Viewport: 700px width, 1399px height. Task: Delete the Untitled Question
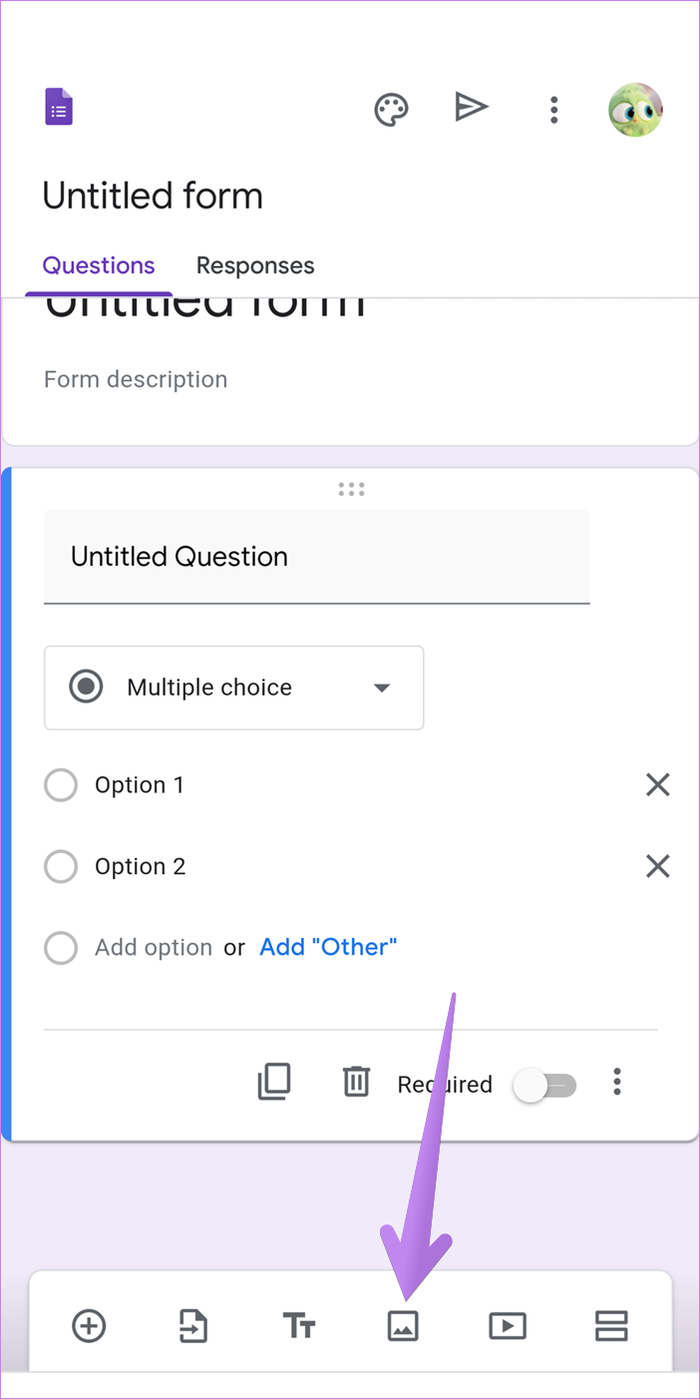click(x=356, y=1082)
